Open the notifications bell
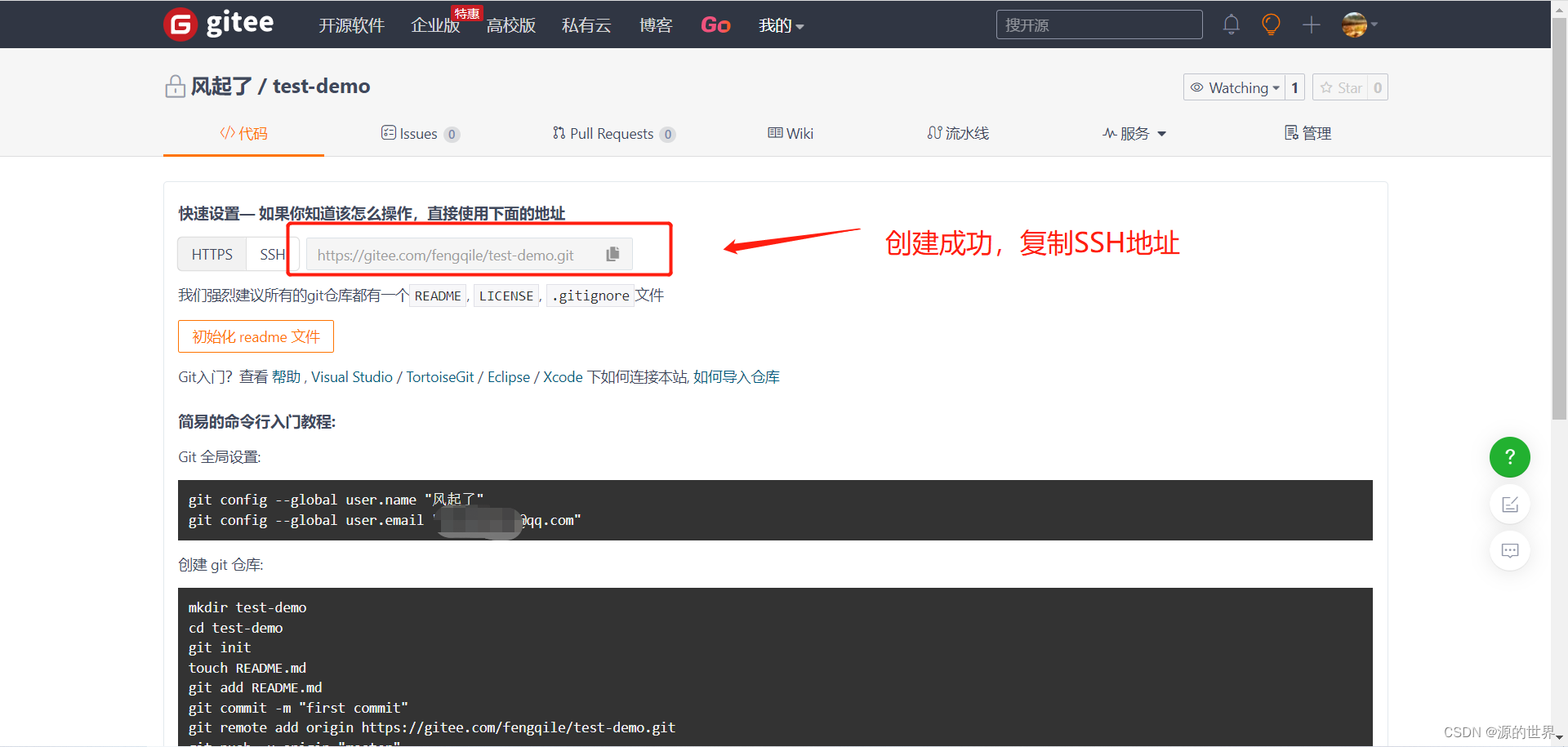This screenshot has height=747, width=1568. pyautogui.click(x=1232, y=24)
